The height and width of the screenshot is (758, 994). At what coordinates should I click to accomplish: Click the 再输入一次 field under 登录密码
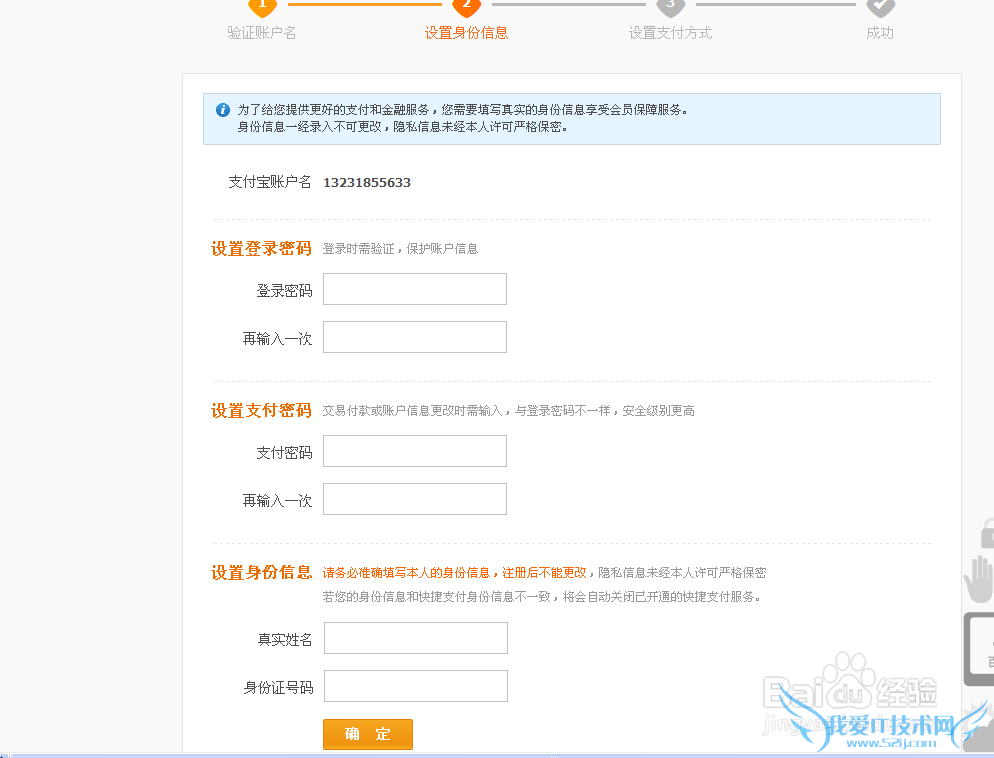(x=415, y=337)
